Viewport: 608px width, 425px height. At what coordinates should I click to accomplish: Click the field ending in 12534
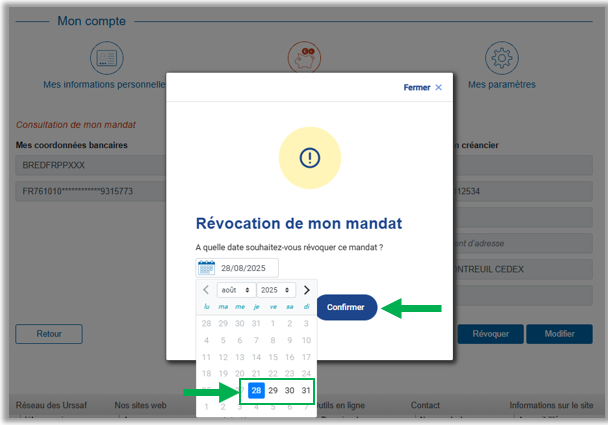523,191
